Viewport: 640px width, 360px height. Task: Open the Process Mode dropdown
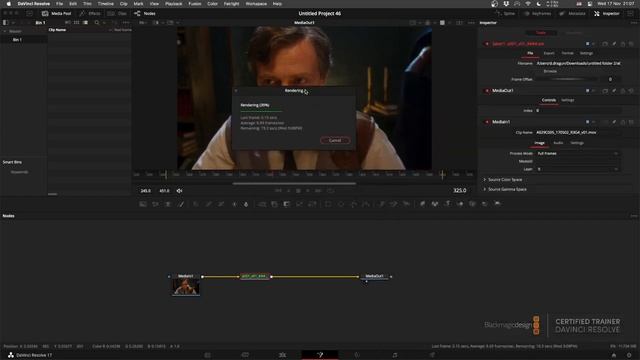(578, 153)
